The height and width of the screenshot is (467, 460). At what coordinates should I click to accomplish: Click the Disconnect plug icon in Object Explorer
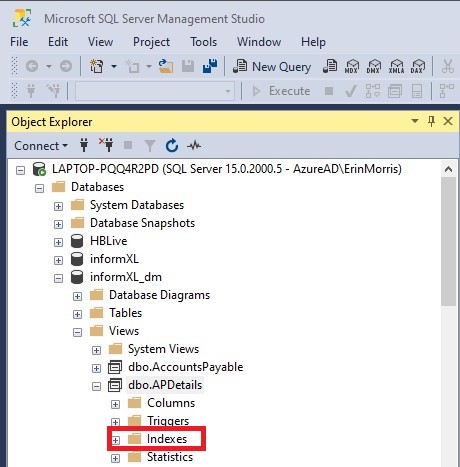106,145
